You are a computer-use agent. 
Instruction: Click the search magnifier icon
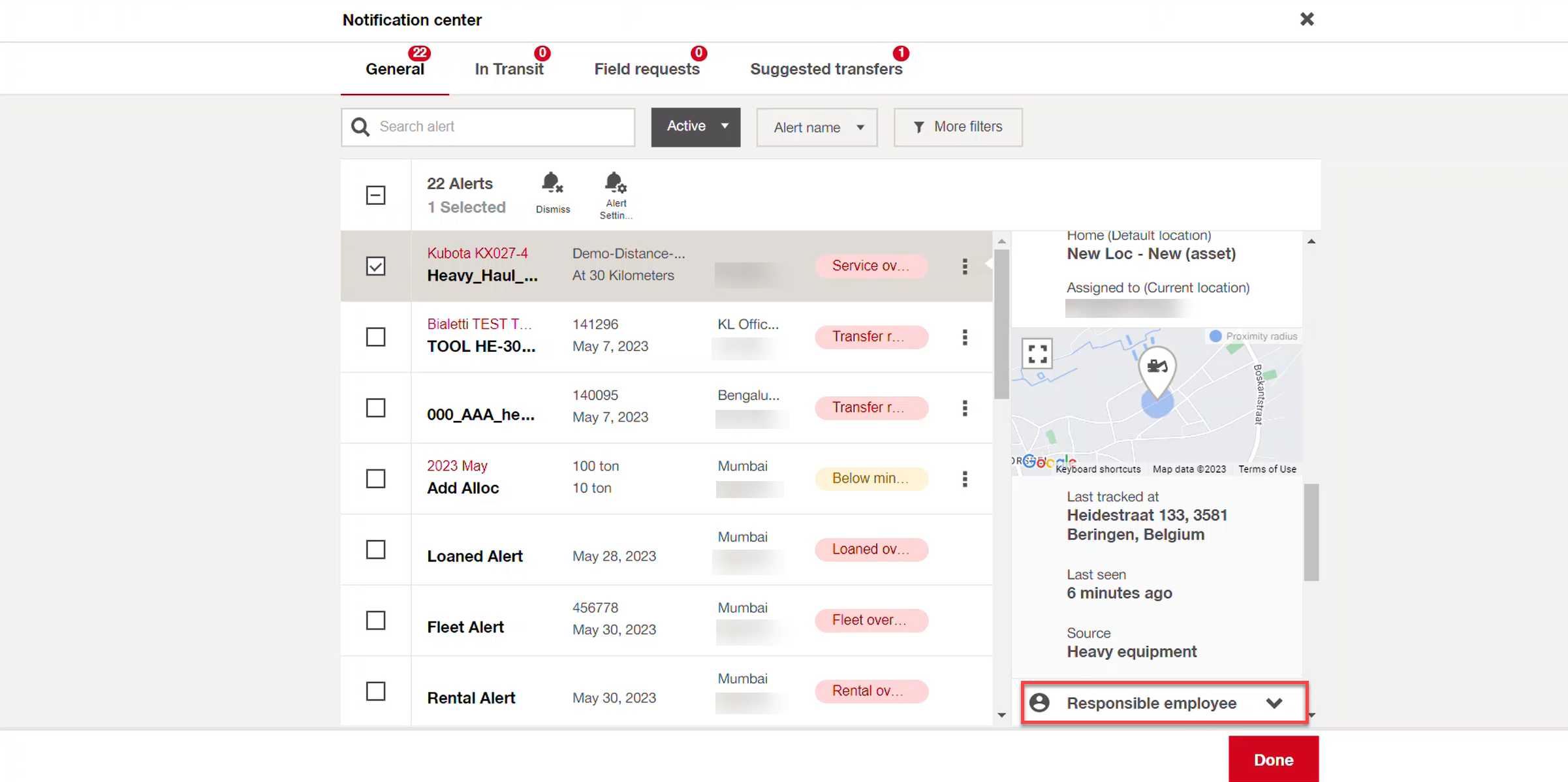(360, 127)
